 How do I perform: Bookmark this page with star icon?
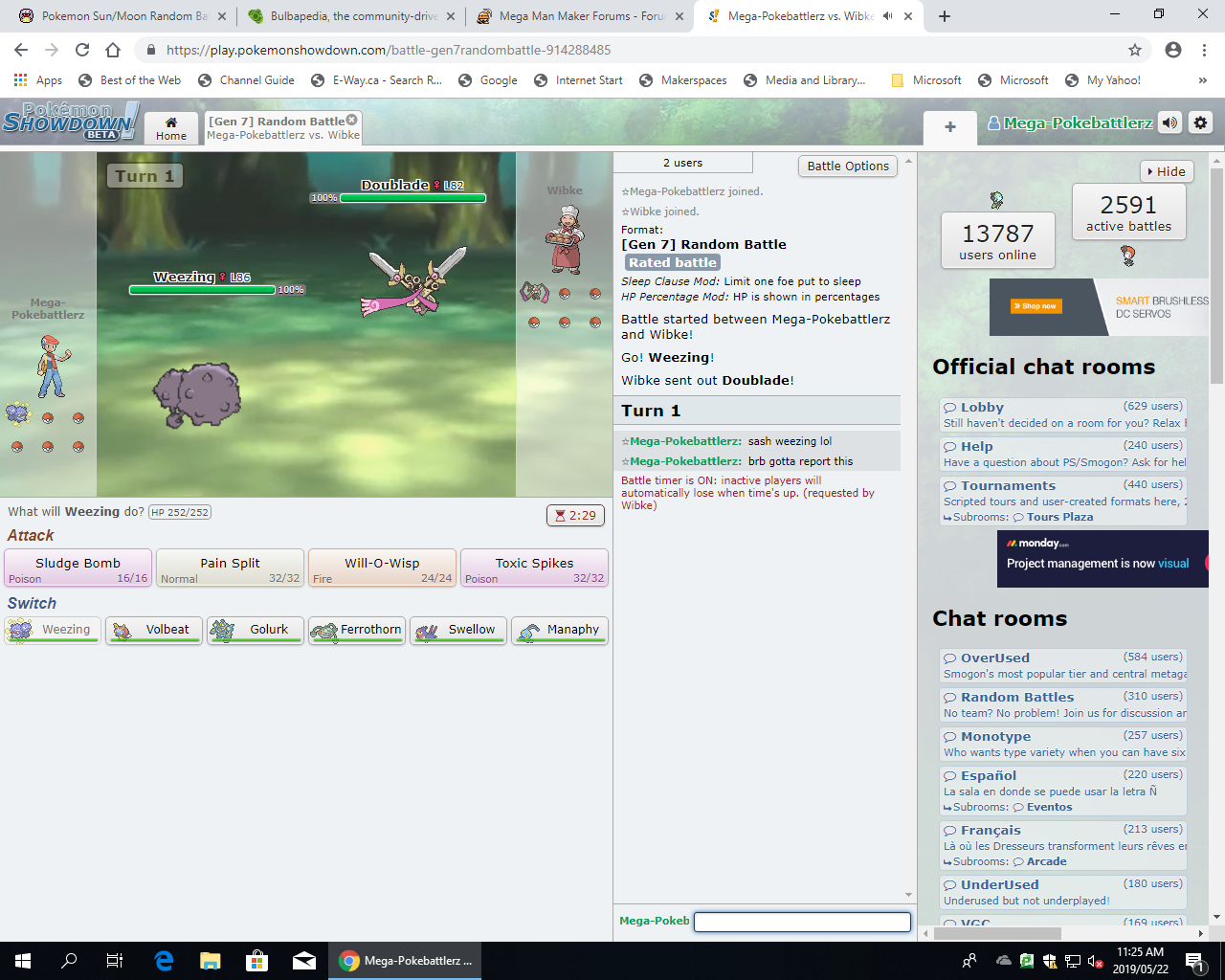coord(1135,50)
